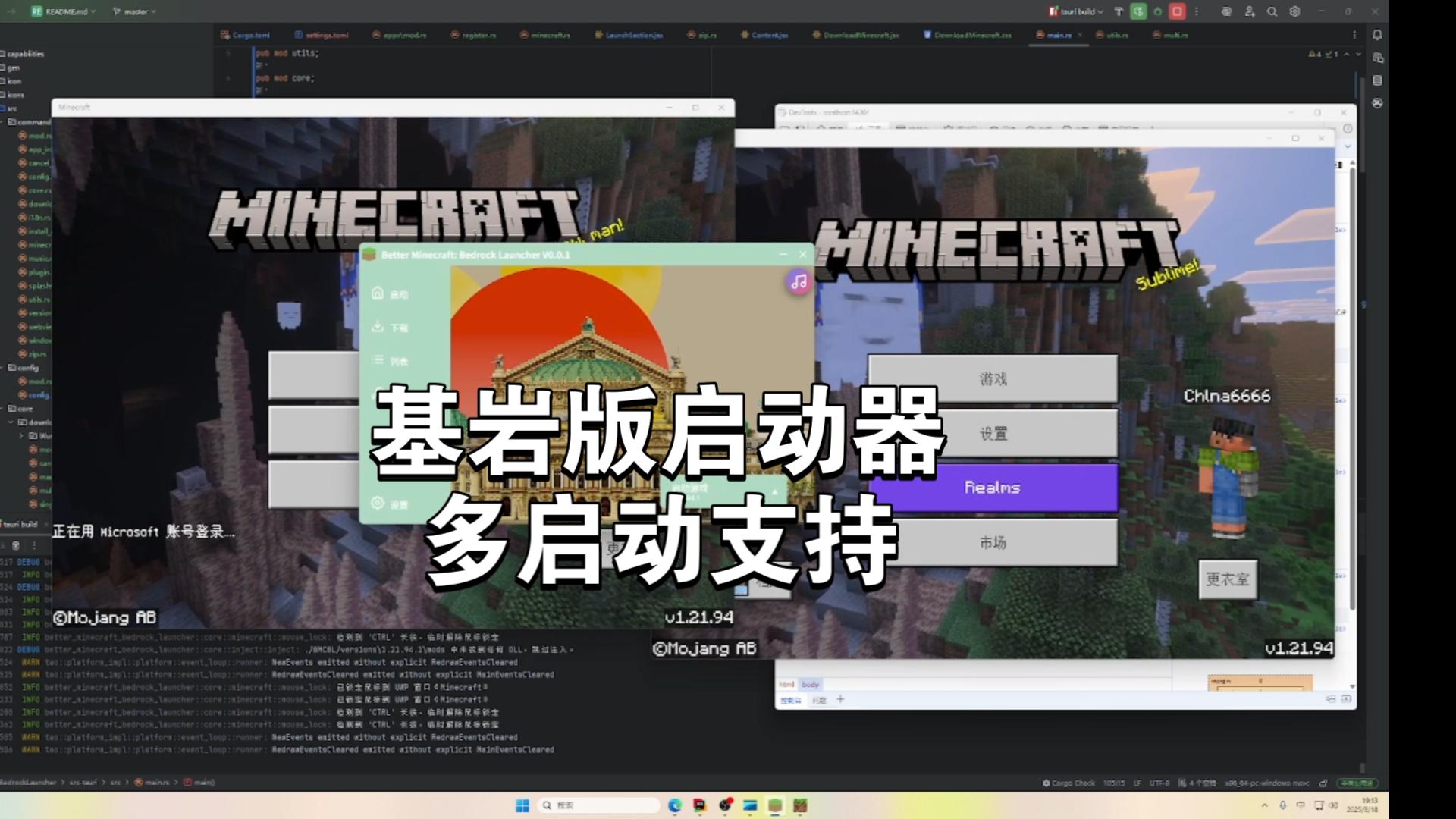The height and width of the screenshot is (819, 1456).
Task: Open the database tool window icon
Action: 1377,80
